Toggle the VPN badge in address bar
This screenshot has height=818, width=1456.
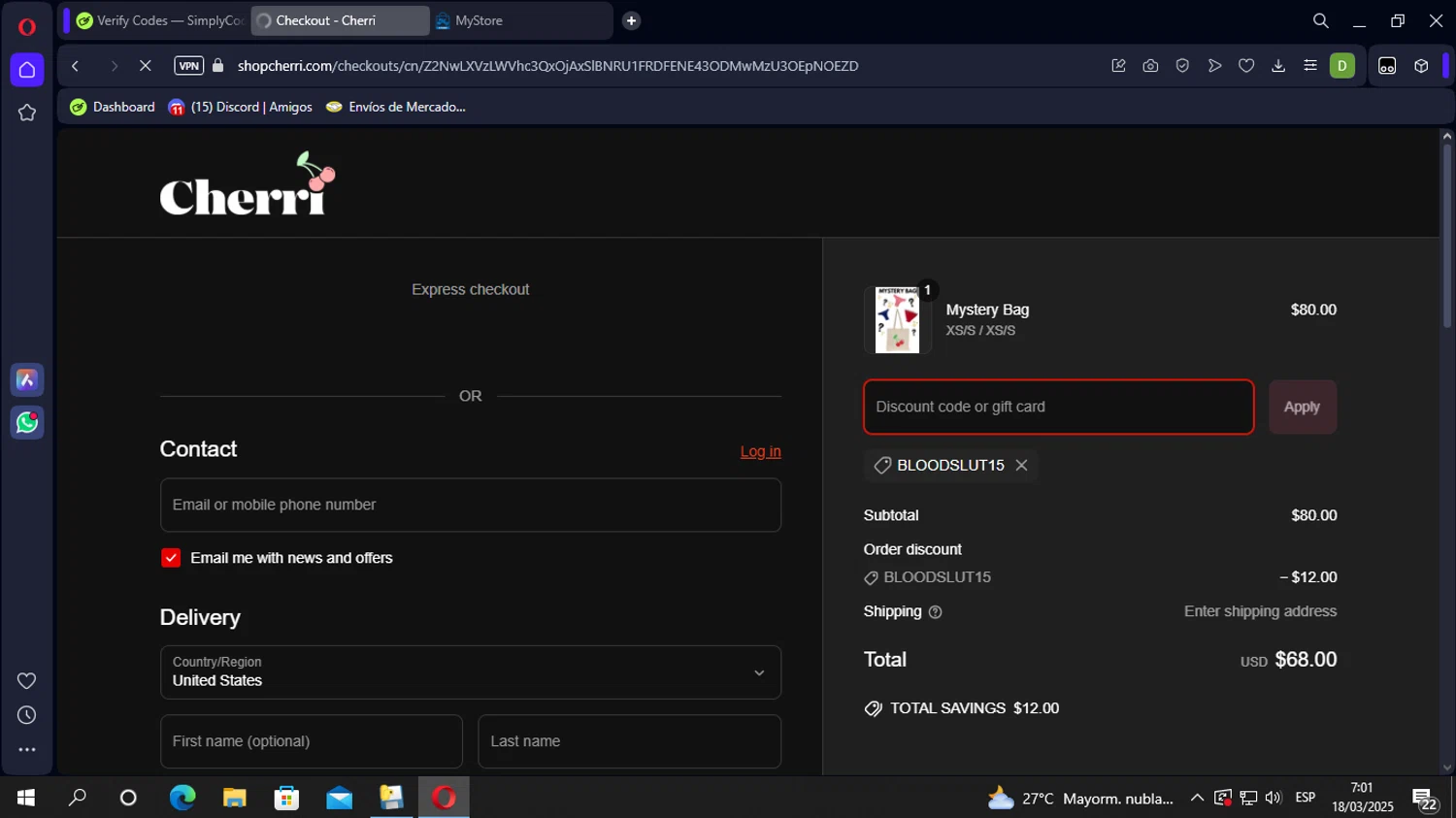(189, 66)
